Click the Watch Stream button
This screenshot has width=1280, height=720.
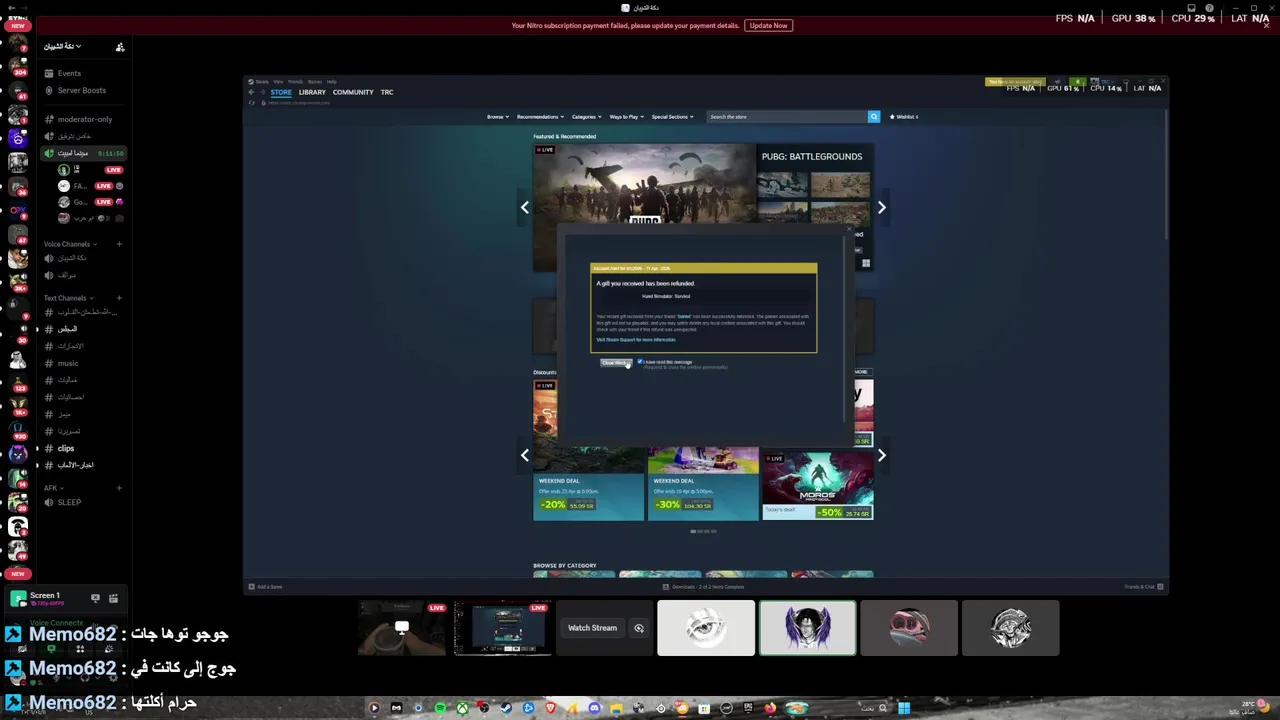pyautogui.click(x=592, y=628)
